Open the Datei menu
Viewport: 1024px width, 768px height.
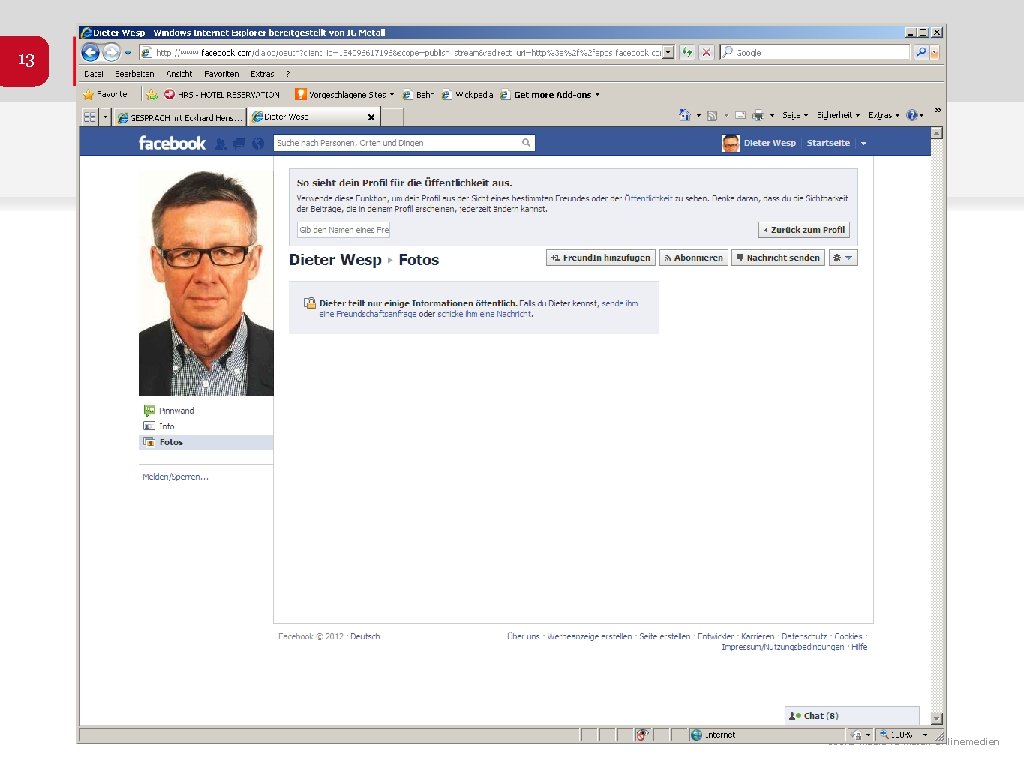click(93, 74)
